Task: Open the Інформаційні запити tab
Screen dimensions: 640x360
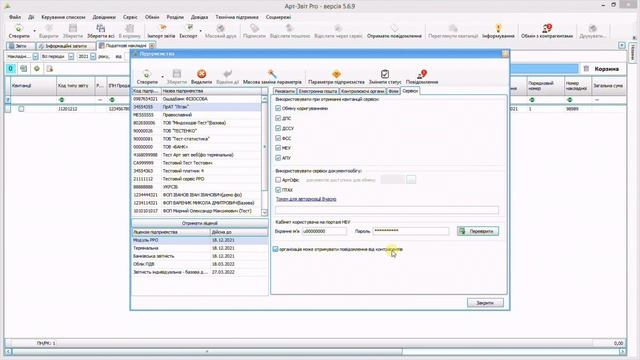Action: coord(66,46)
